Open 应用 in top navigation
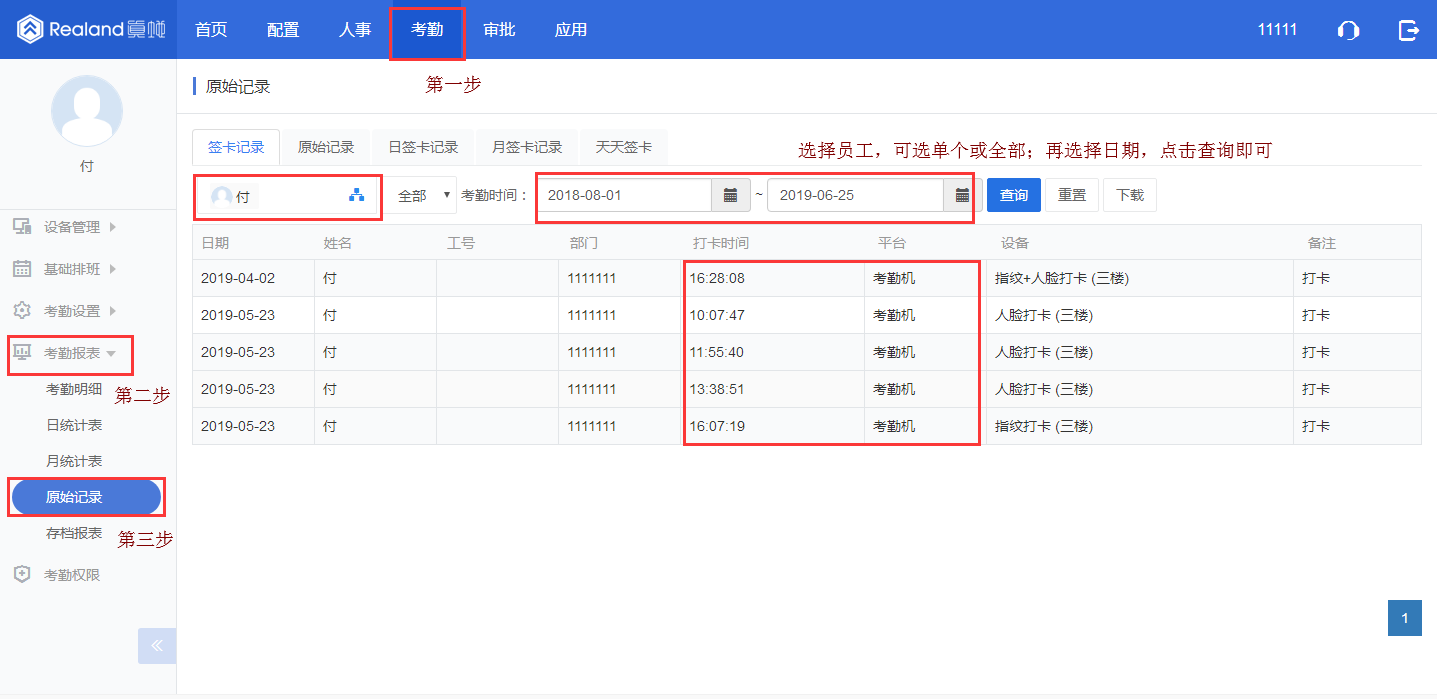The width and height of the screenshot is (1437, 699). 571,30
